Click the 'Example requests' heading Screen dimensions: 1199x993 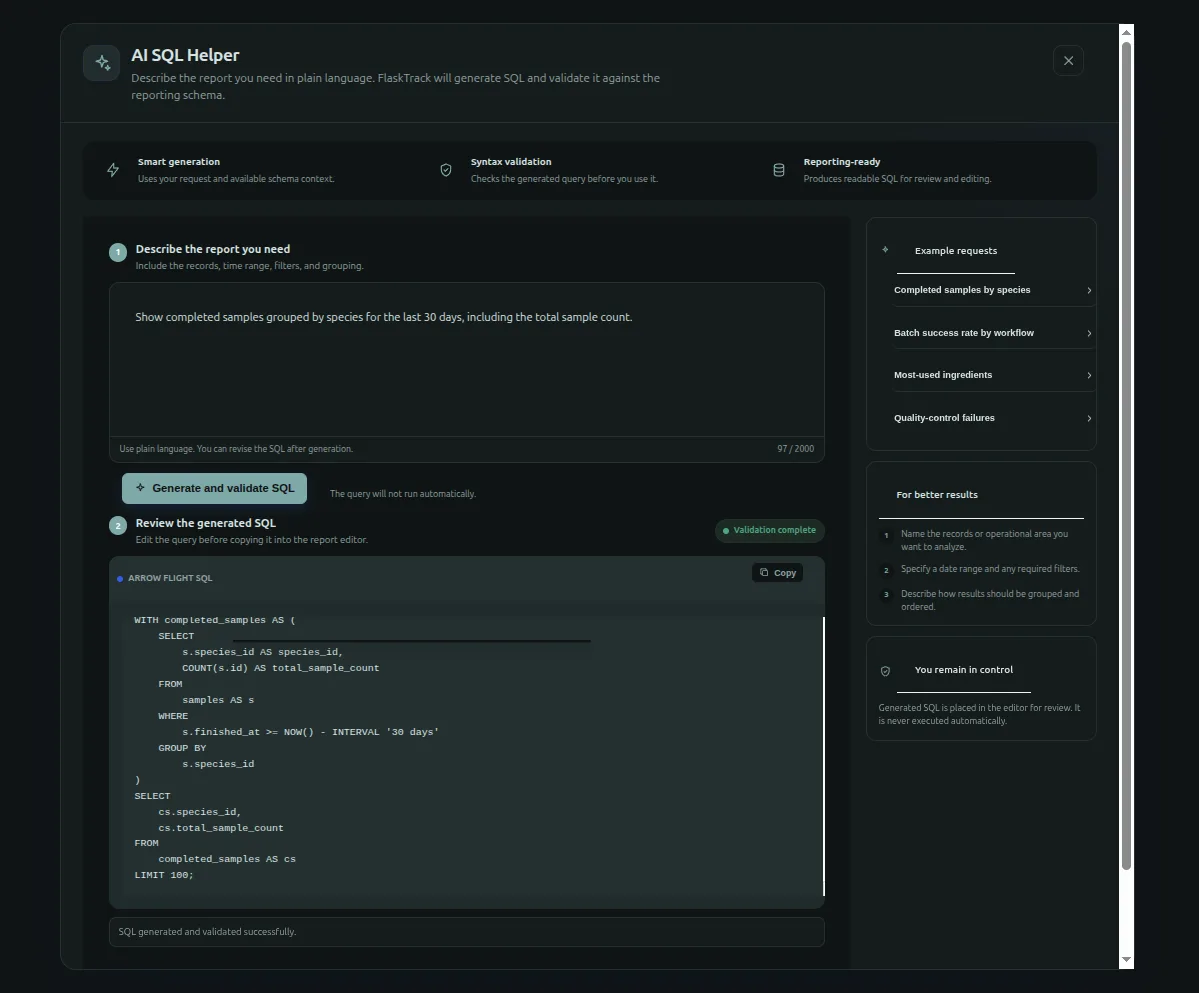tap(956, 251)
